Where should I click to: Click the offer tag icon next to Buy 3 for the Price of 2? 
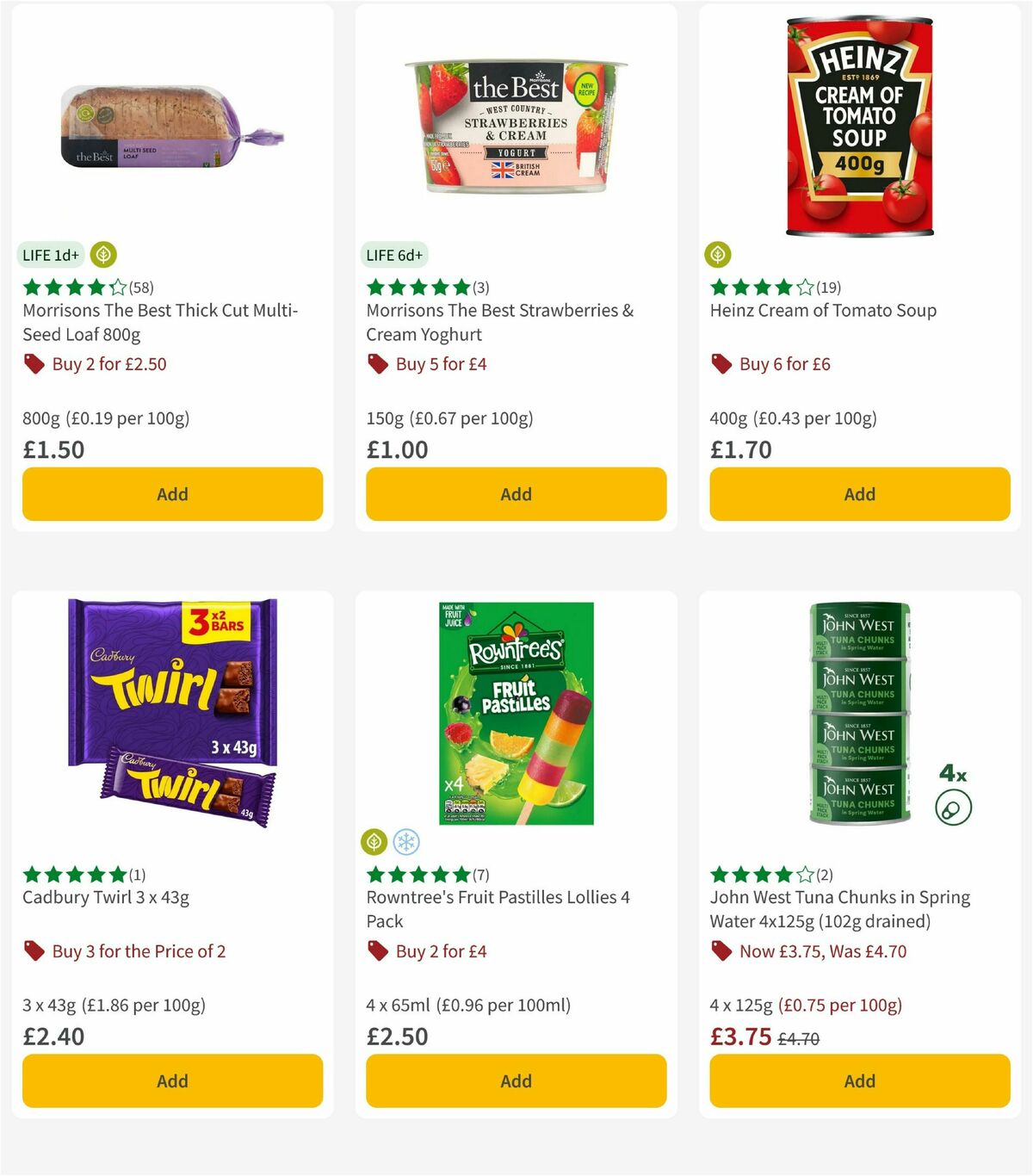pos(33,951)
